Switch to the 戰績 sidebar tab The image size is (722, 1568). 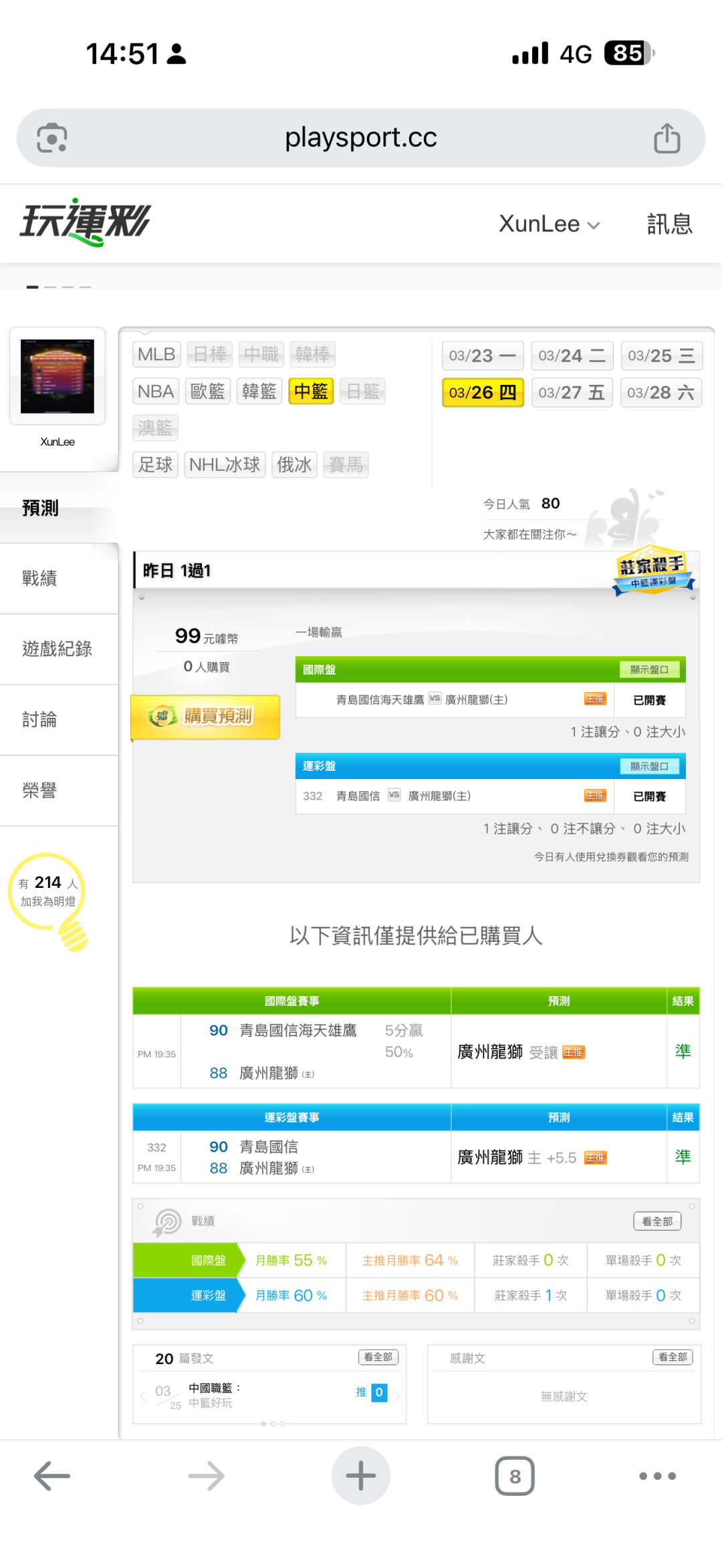click(x=40, y=578)
